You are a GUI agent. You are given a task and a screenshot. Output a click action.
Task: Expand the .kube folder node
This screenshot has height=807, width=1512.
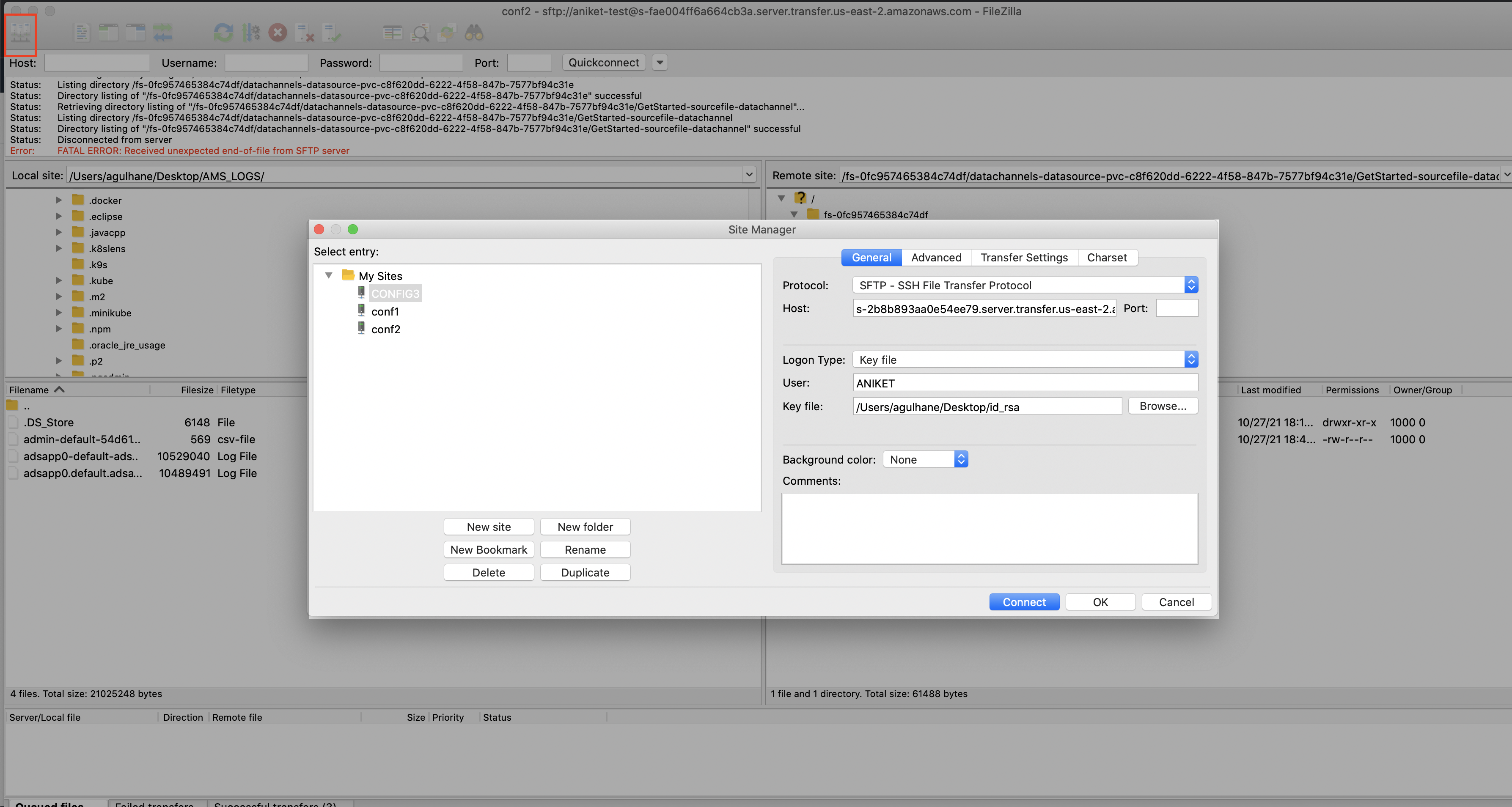tap(59, 280)
